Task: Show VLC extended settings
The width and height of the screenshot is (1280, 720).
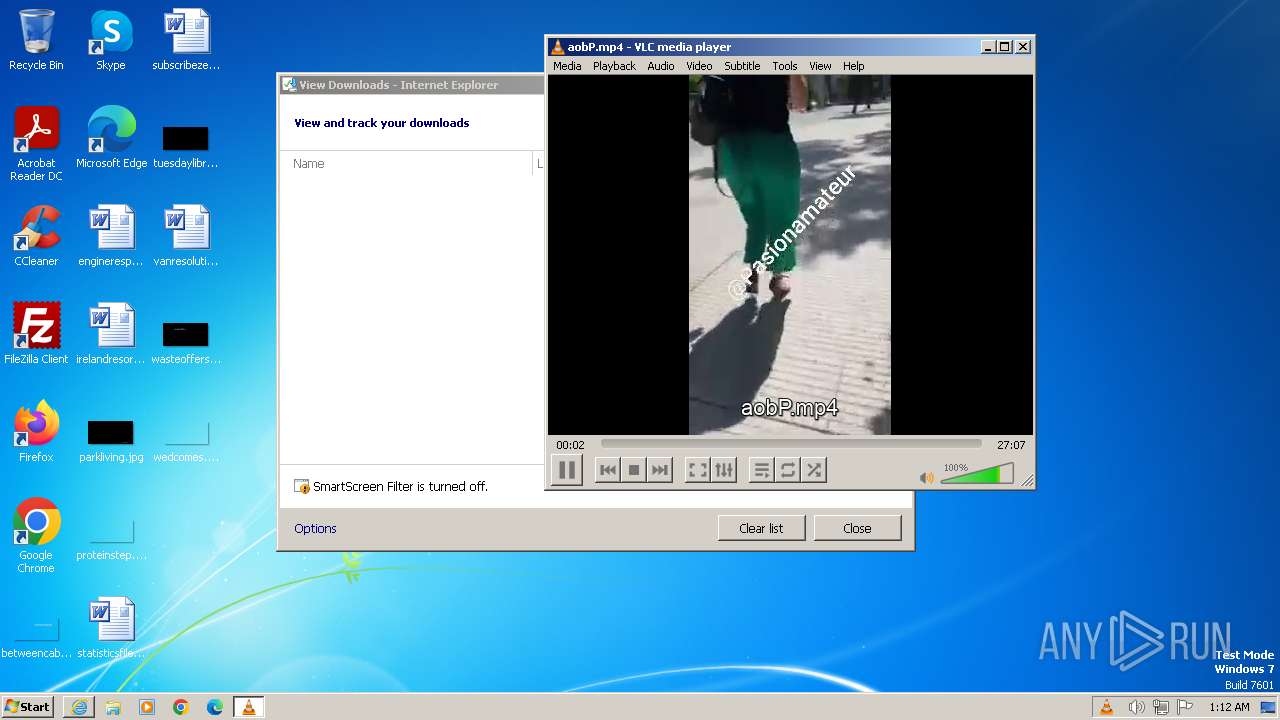Action: pyautogui.click(x=724, y=470)
